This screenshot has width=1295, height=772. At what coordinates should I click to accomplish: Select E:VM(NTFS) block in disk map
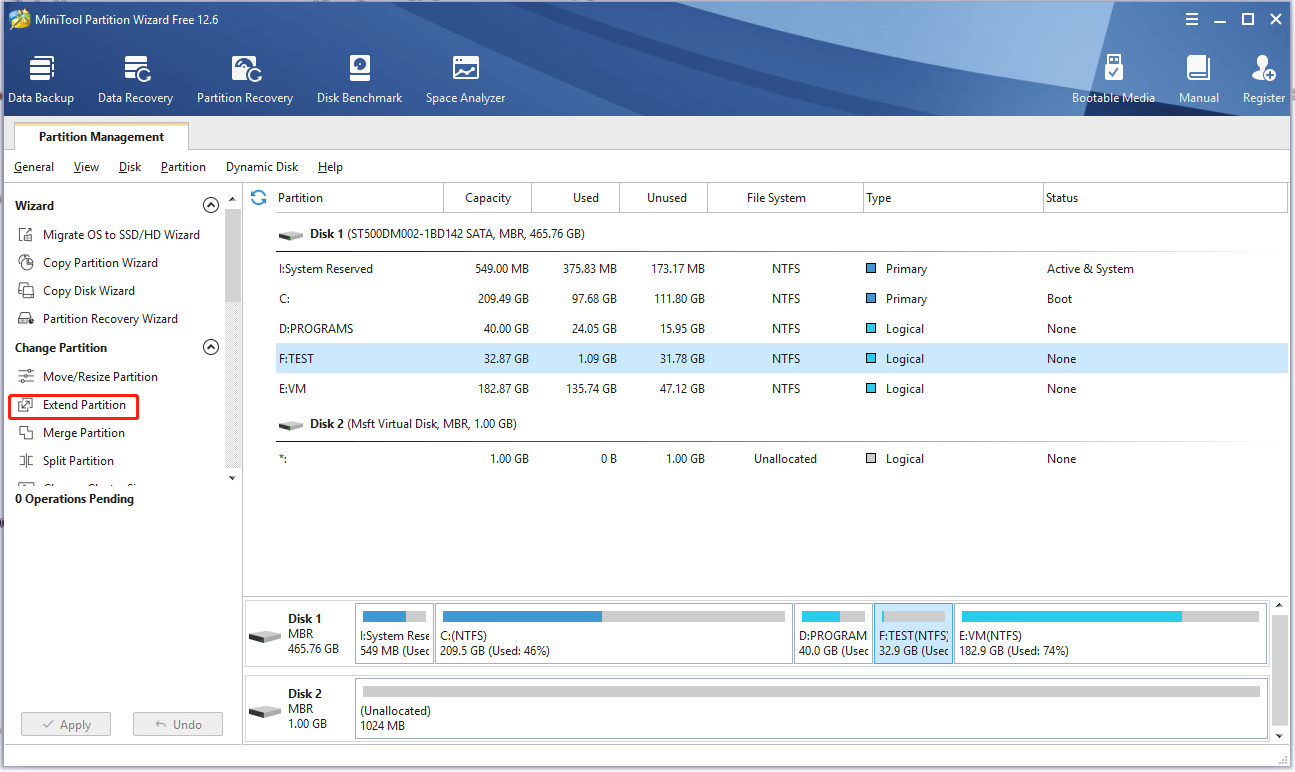pyautogui.click(x=1110, y=633)
